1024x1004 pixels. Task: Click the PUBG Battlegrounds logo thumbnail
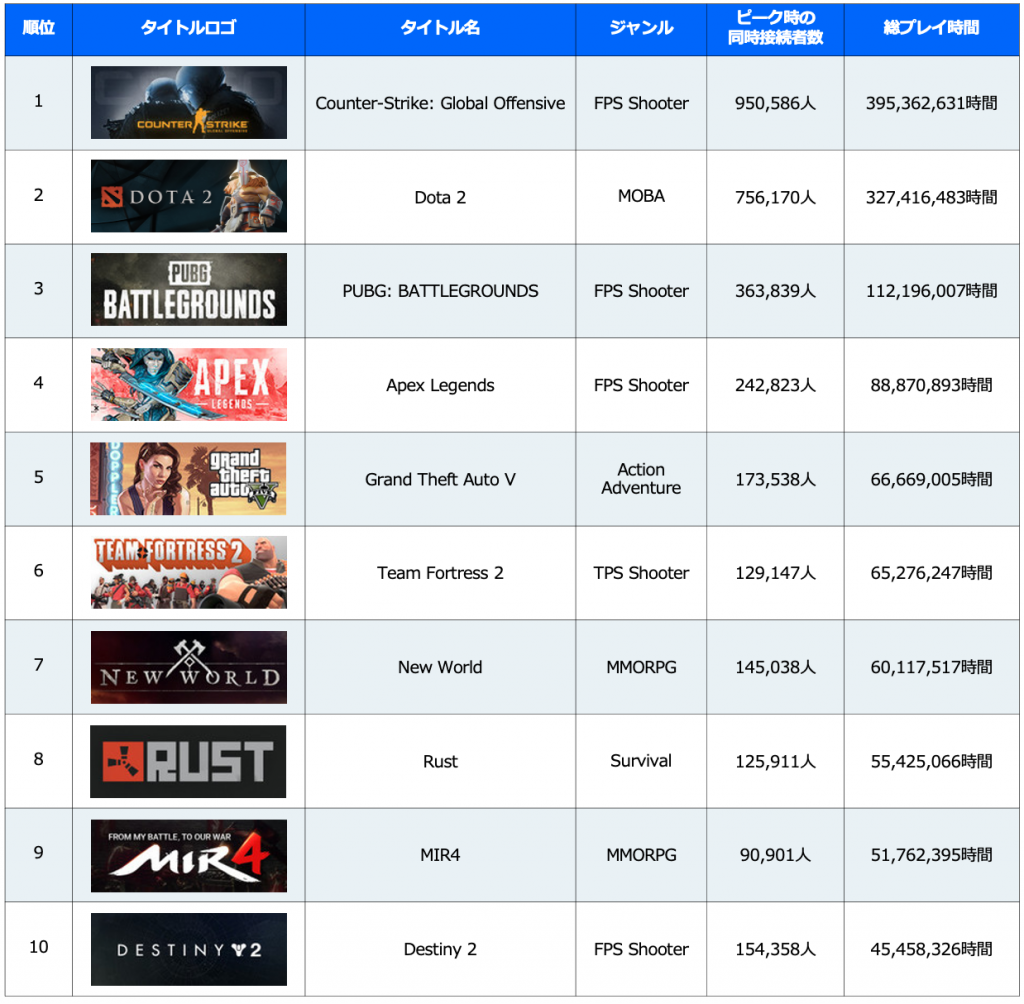click(x=189, y=289)
